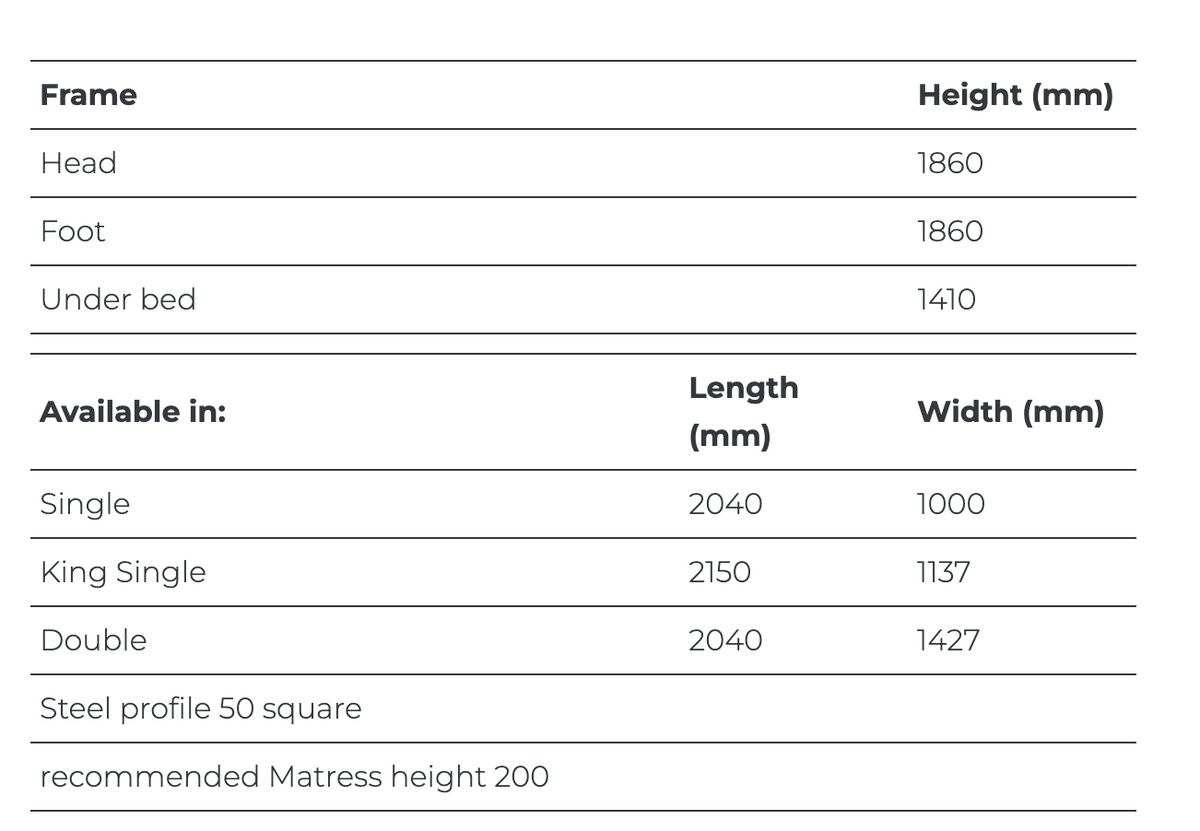Screen dimensions: 1200x831
Task: Select the "Height (mm)" header text
Action: (1014, 95)
